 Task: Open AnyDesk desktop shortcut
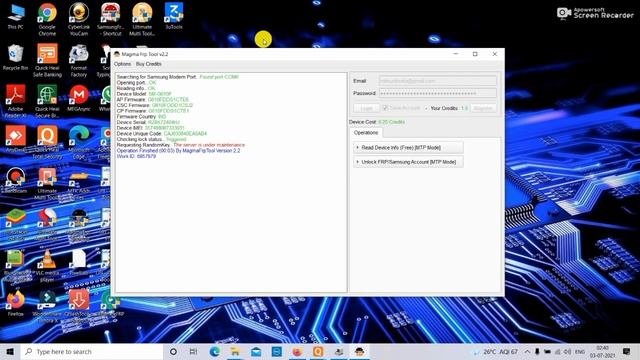pos(16,140)
